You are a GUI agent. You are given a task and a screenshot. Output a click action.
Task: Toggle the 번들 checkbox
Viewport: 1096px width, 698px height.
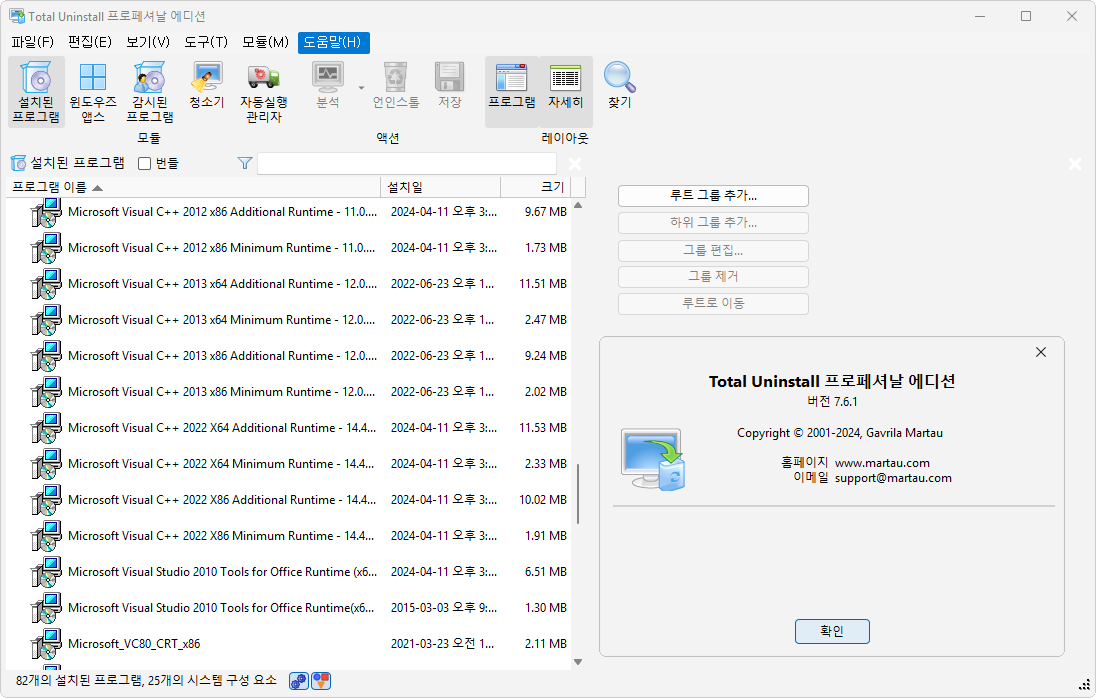[145, 163]
